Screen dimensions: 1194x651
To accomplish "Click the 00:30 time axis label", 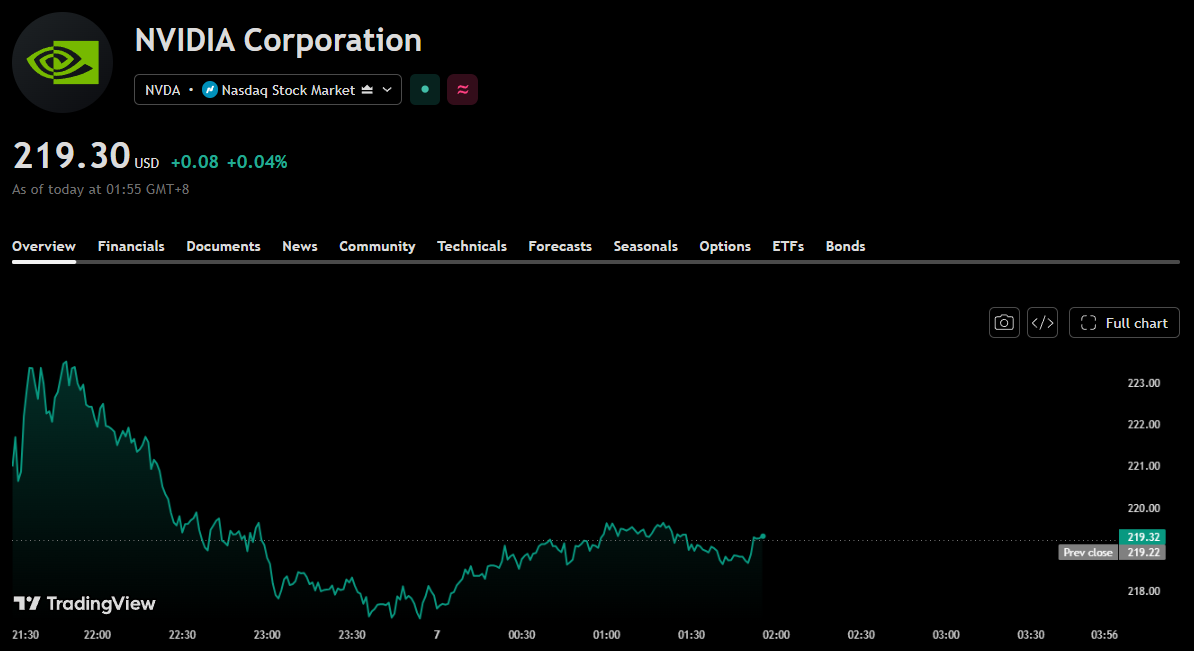I will (x=522, y=634).
